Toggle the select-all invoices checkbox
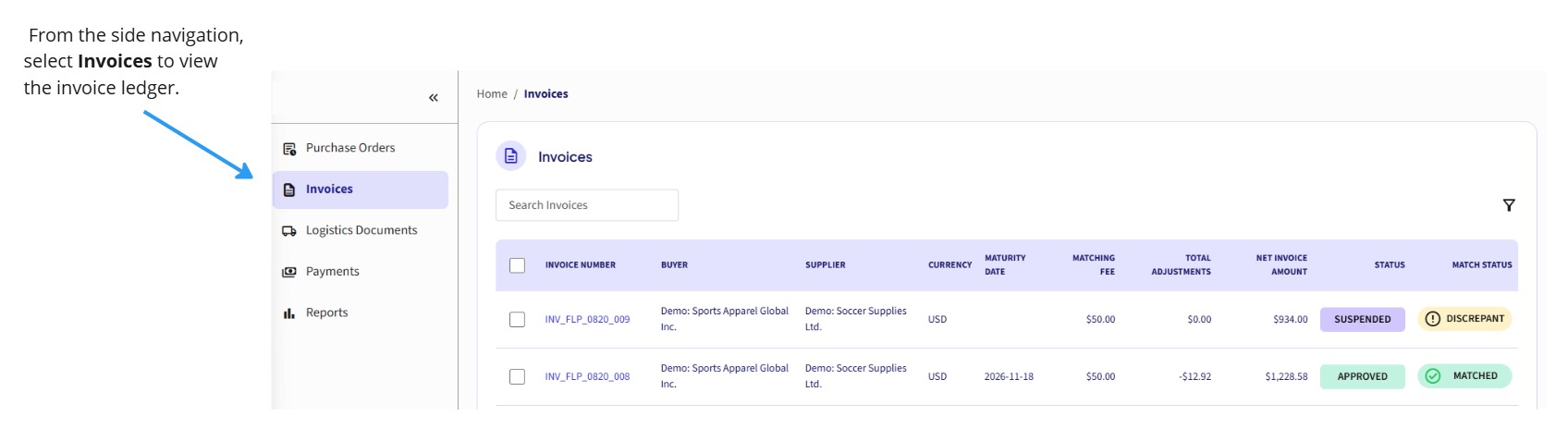This screenshot has width=1568, height=441. coord(518,265)
